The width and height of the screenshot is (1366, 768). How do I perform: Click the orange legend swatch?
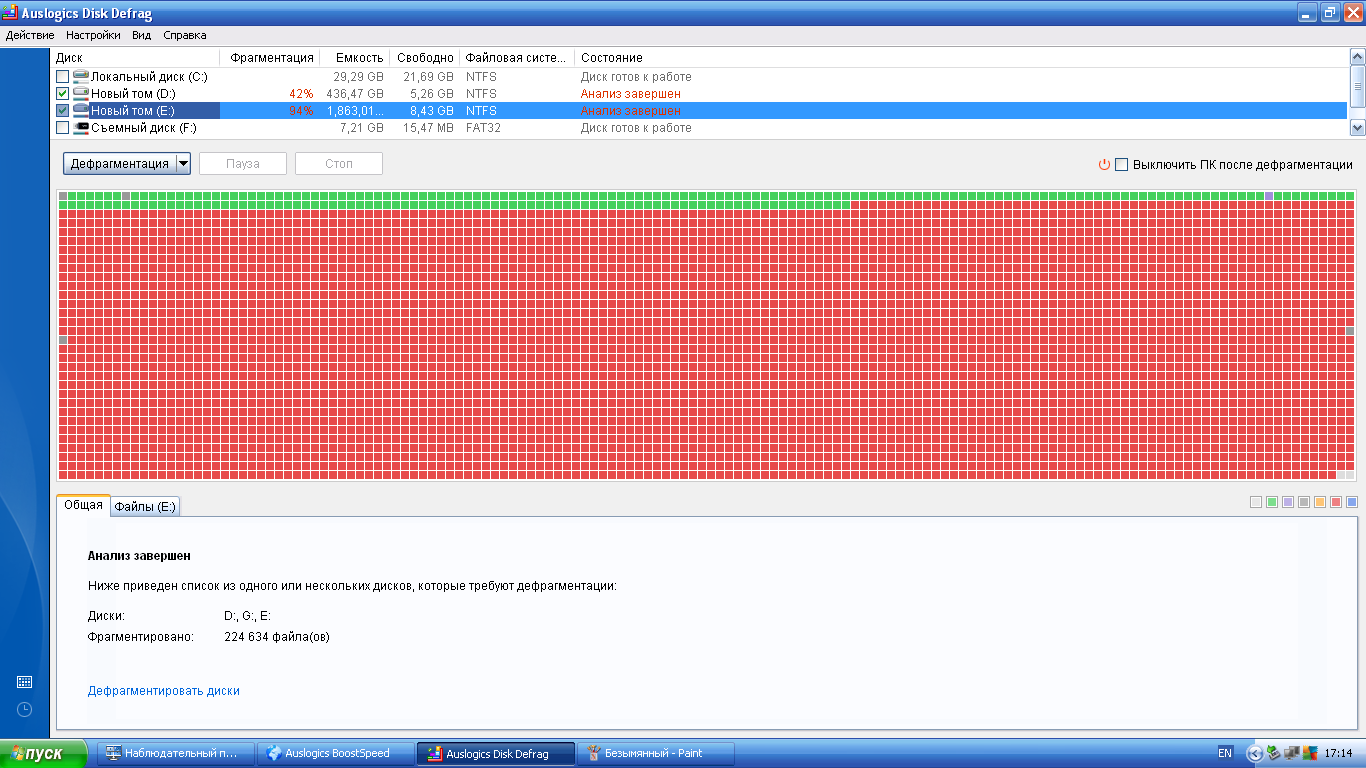coord(1320,502)
